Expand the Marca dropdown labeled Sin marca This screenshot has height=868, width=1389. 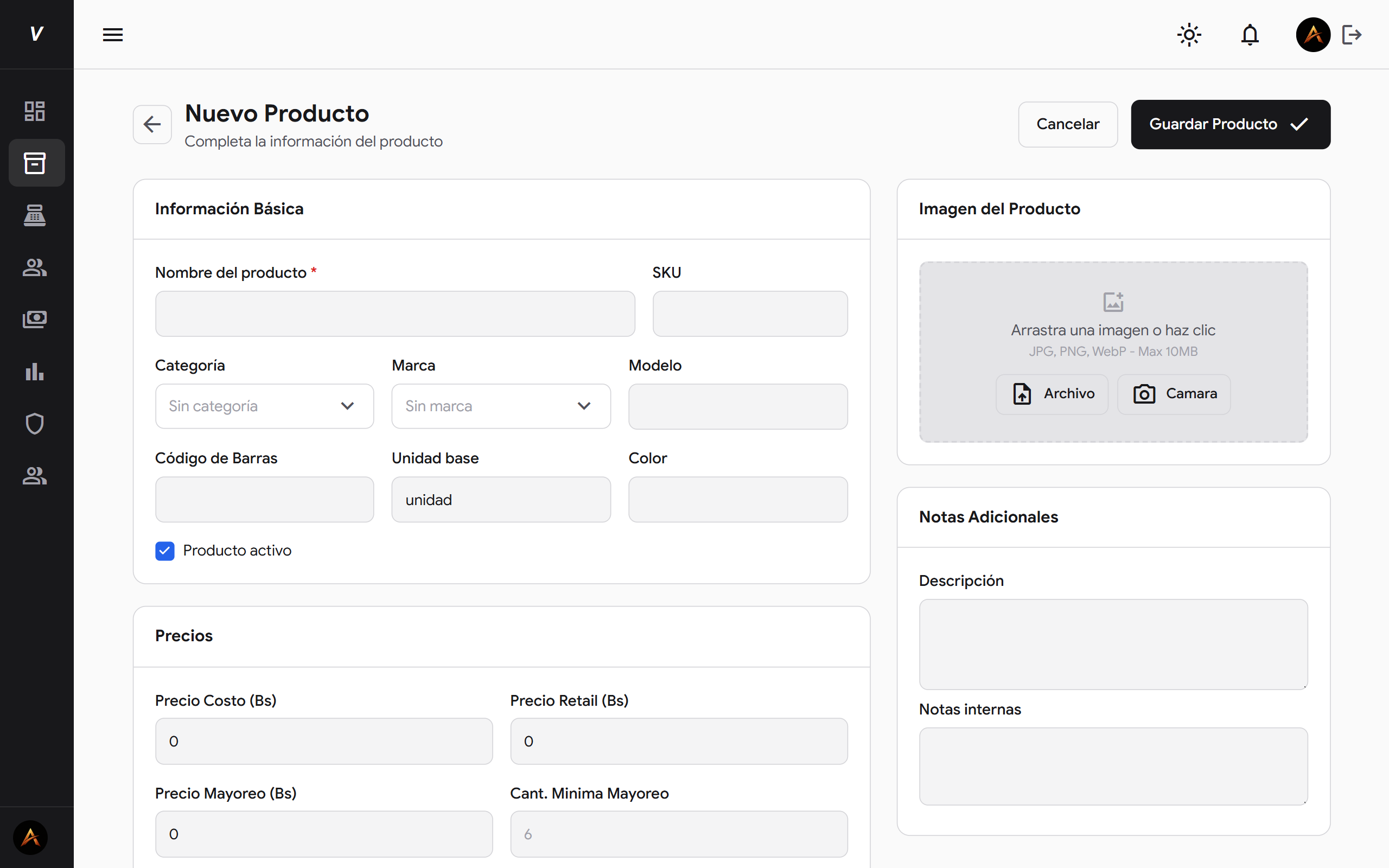500,406
